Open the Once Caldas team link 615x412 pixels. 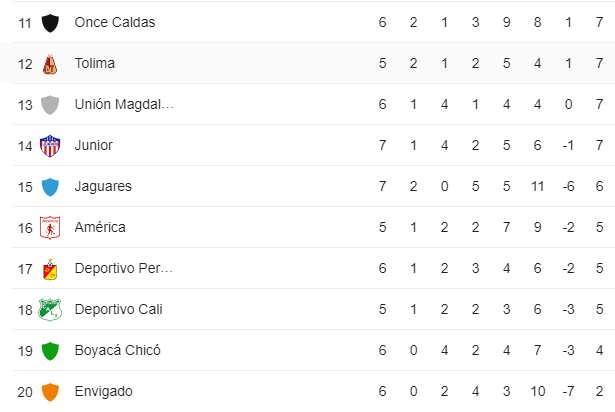click(x=115, y=22)
